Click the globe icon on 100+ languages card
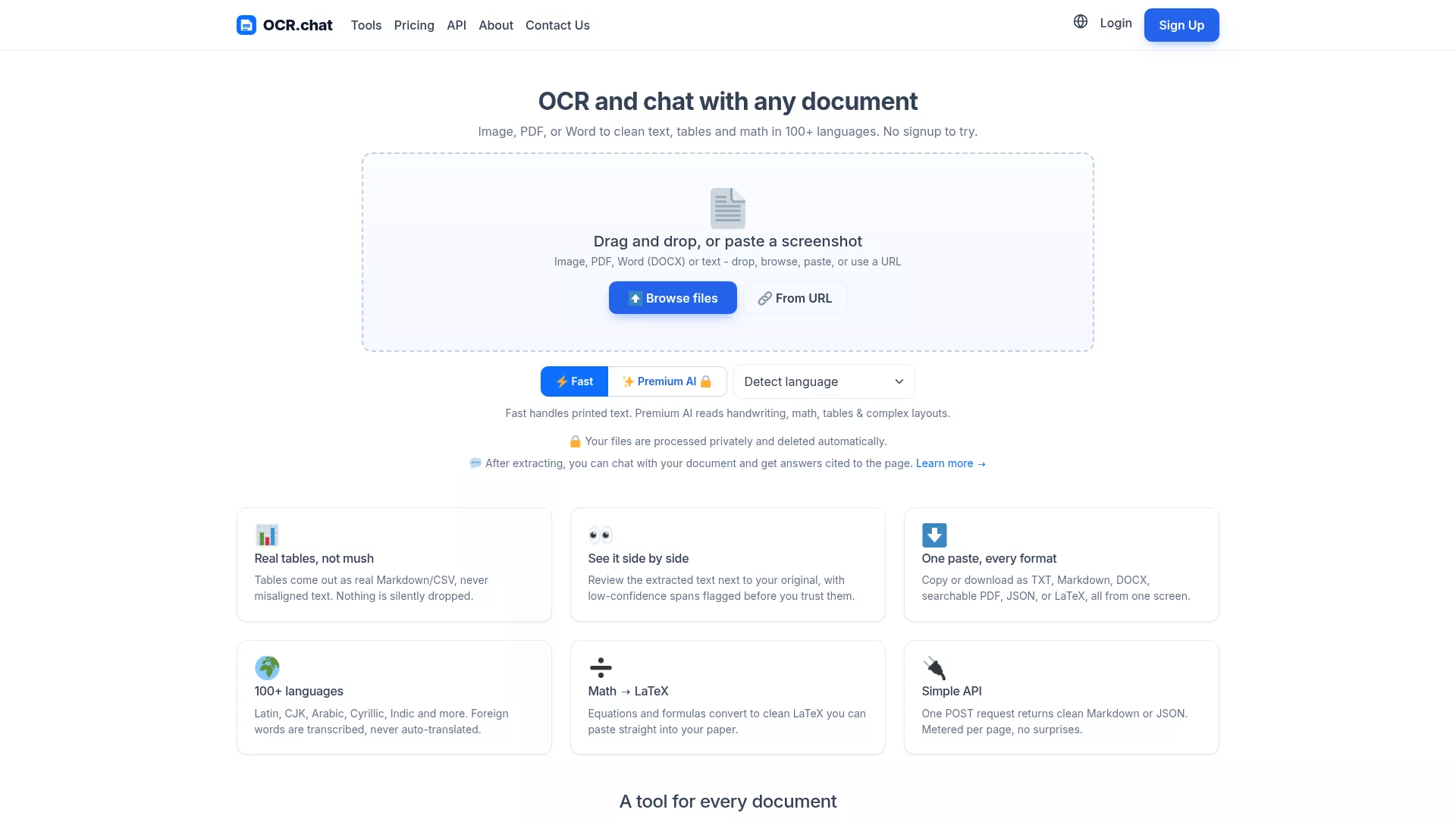 coord(267,668)
